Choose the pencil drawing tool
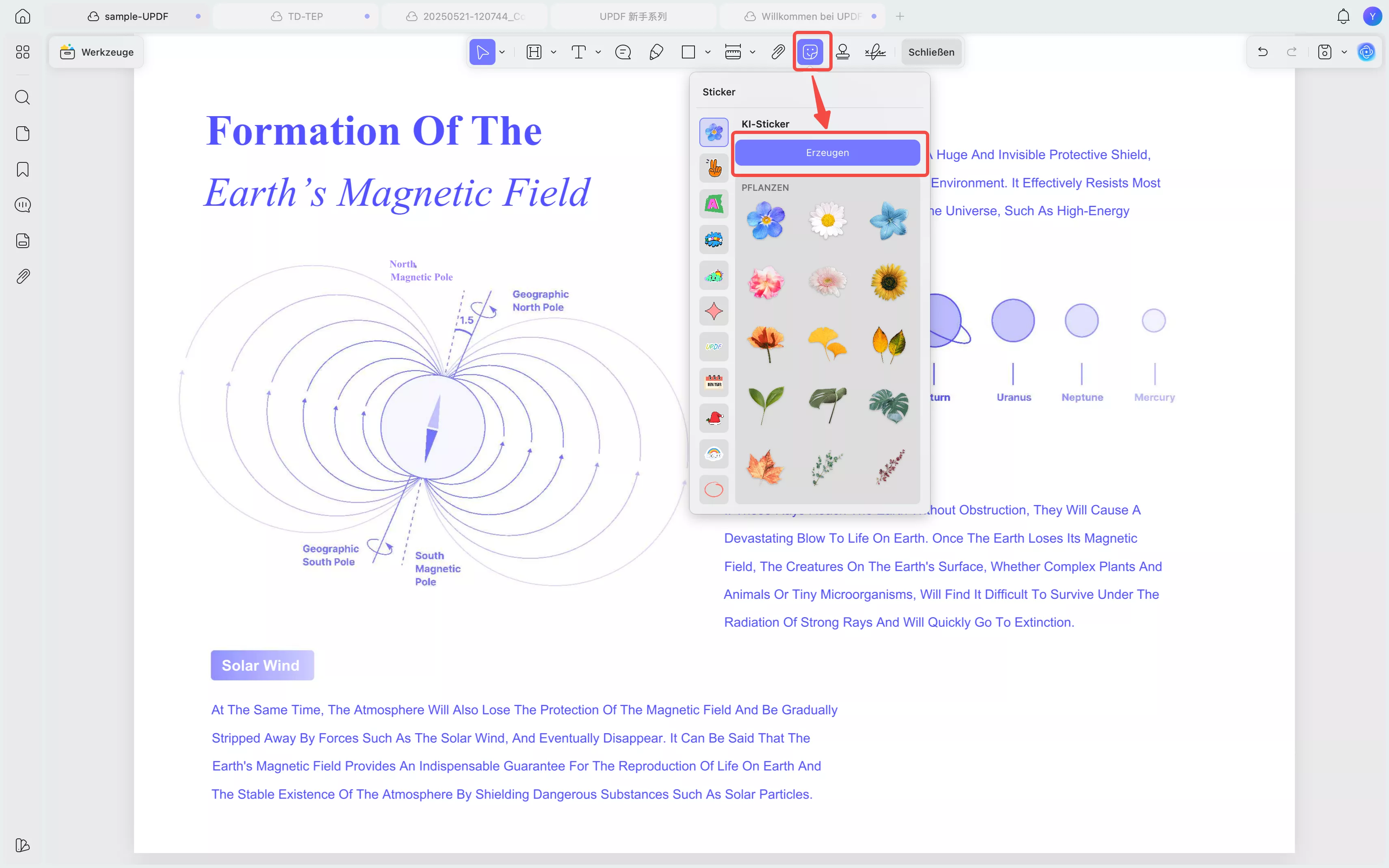The width and height of the screenshot is (1389, 868). [x=656, y=52]
